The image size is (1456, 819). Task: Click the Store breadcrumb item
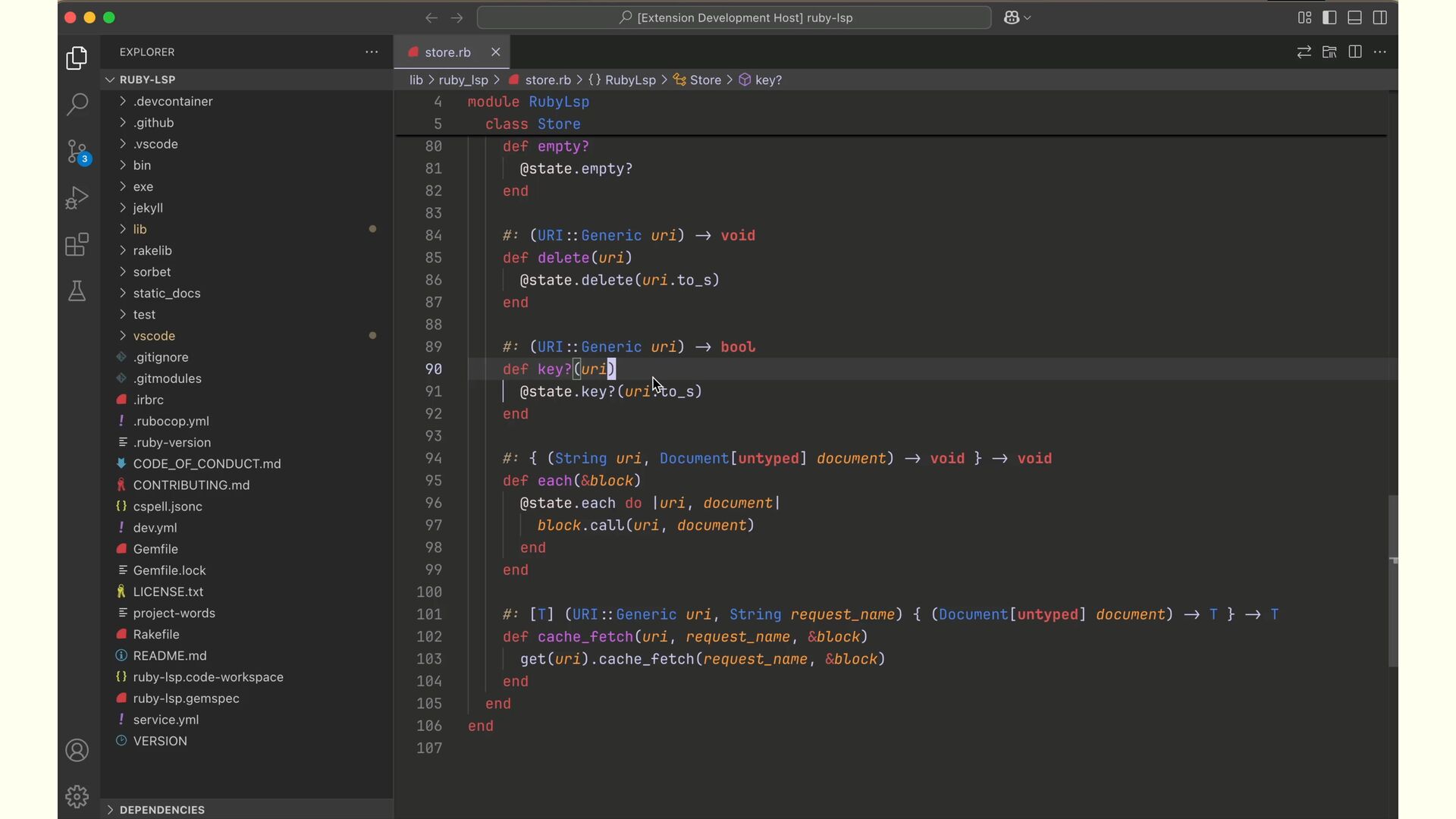pyautogui.click(x=705, y=80)
